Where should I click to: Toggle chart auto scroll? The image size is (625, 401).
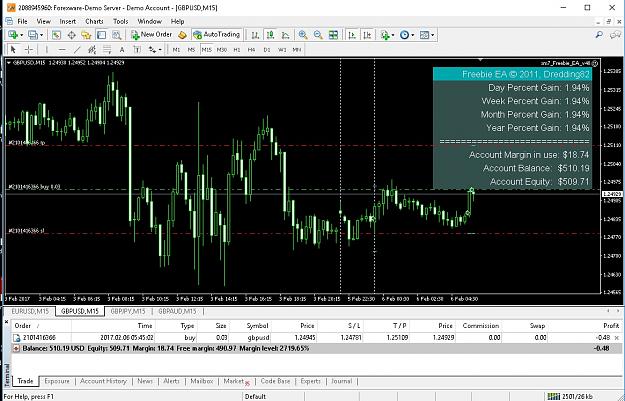(x=352, y=35)
